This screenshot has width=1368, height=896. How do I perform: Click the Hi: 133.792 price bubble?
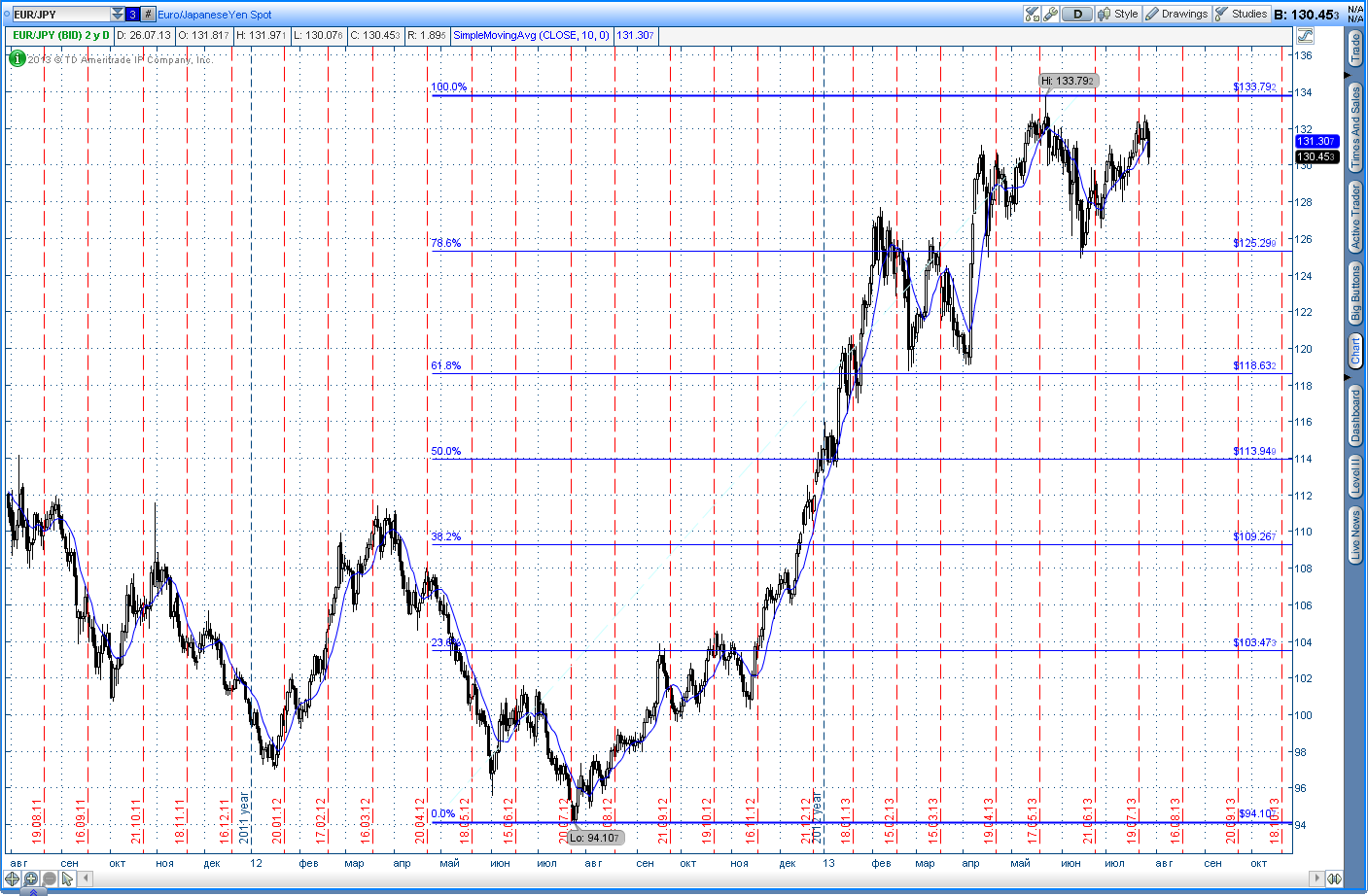pos(1068,81)
